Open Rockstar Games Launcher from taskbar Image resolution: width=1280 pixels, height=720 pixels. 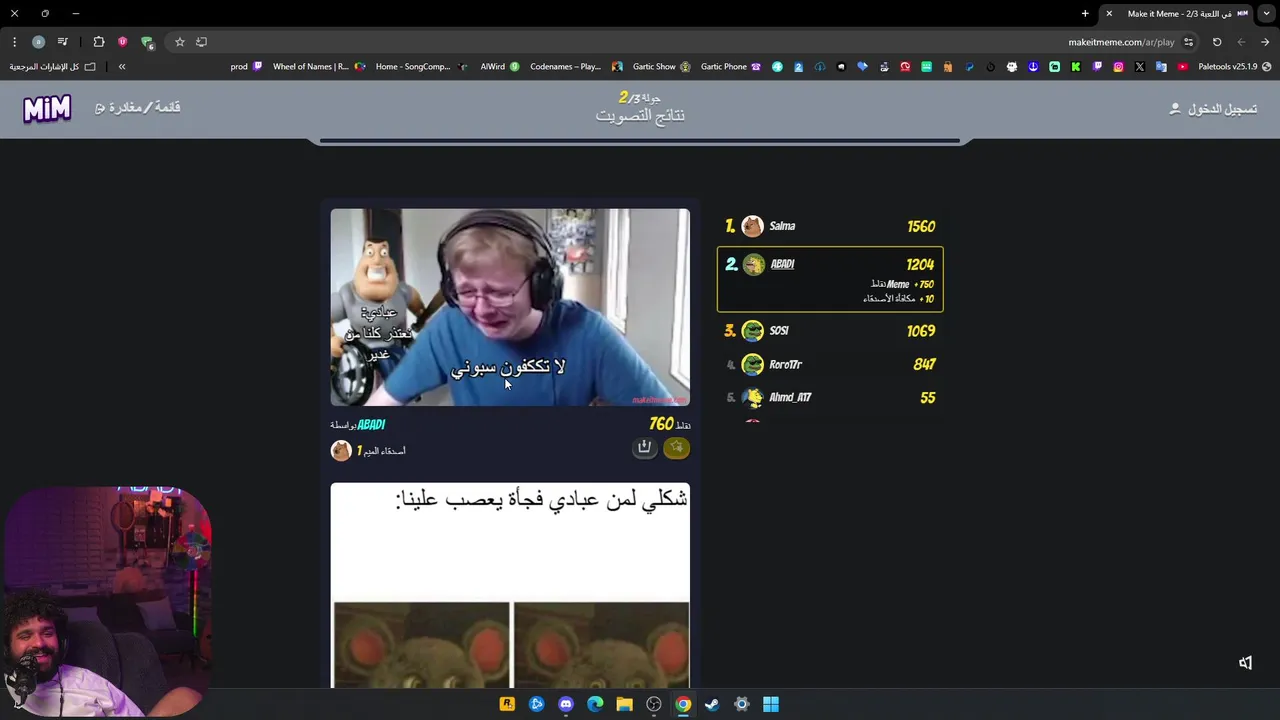pyautogui.click(x=507, y=704)
